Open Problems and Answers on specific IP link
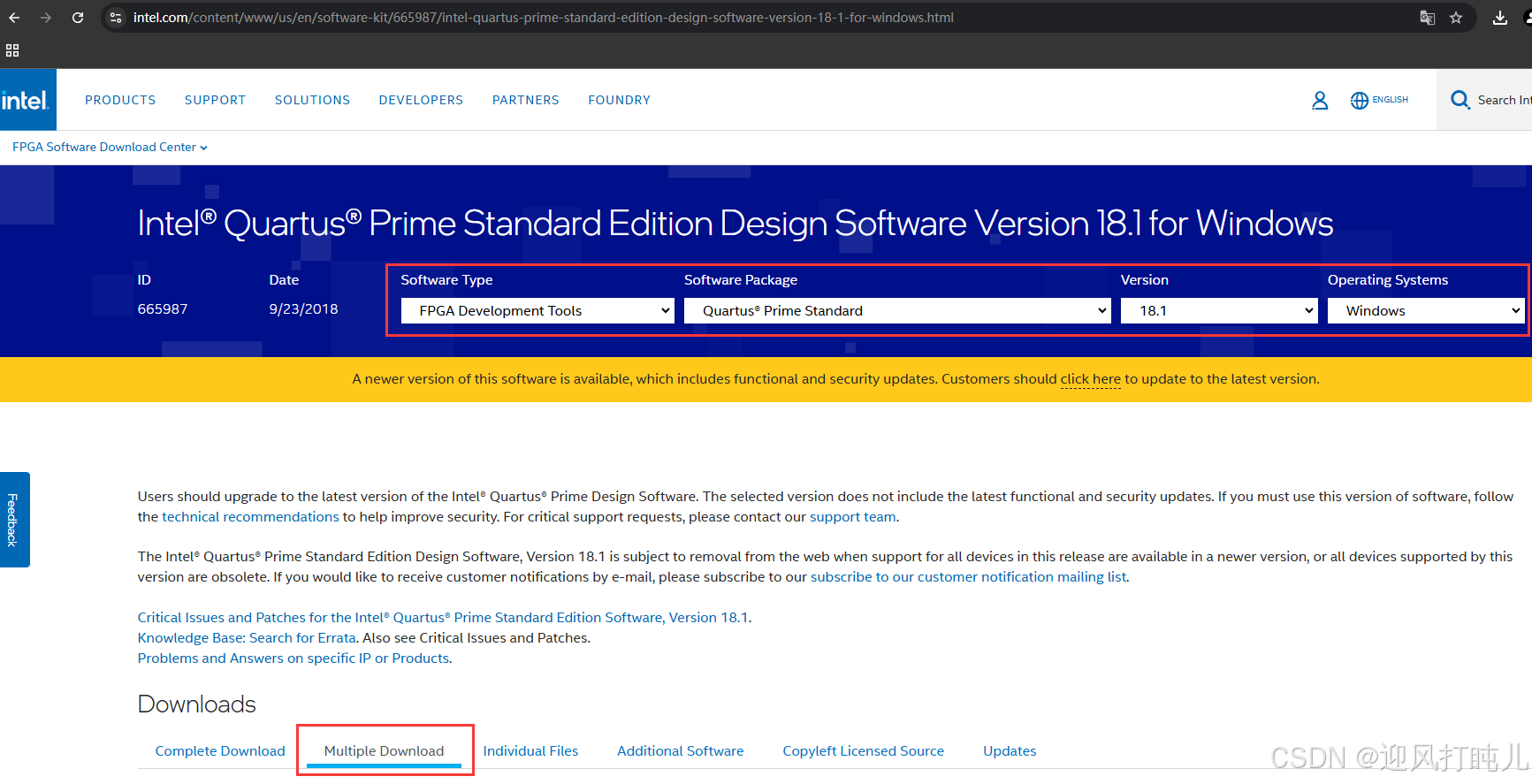The width and height of the screenshot is (1532, 784). pos(293,658)
